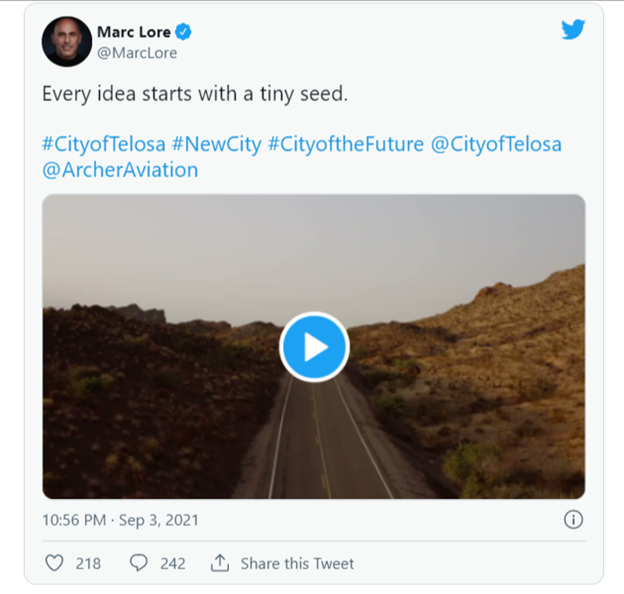Follow the #CityoftheFuture hashtag link
624x594 pixels.
pyautogui.click(x=344, y=144)
